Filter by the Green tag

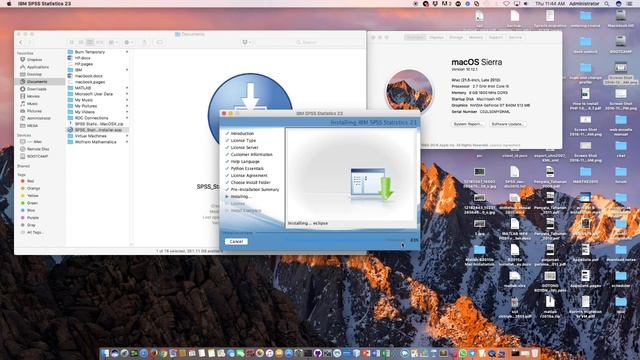(x=32, y=203)
